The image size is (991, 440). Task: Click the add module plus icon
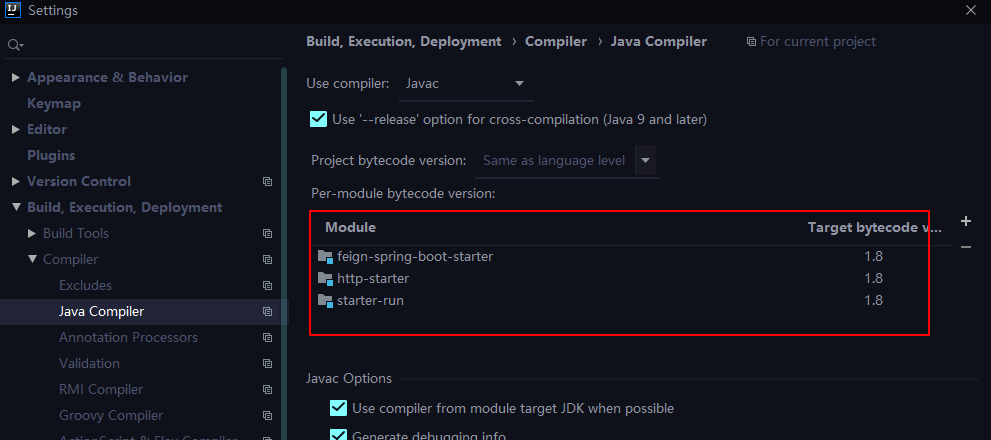tap(965, 221)
